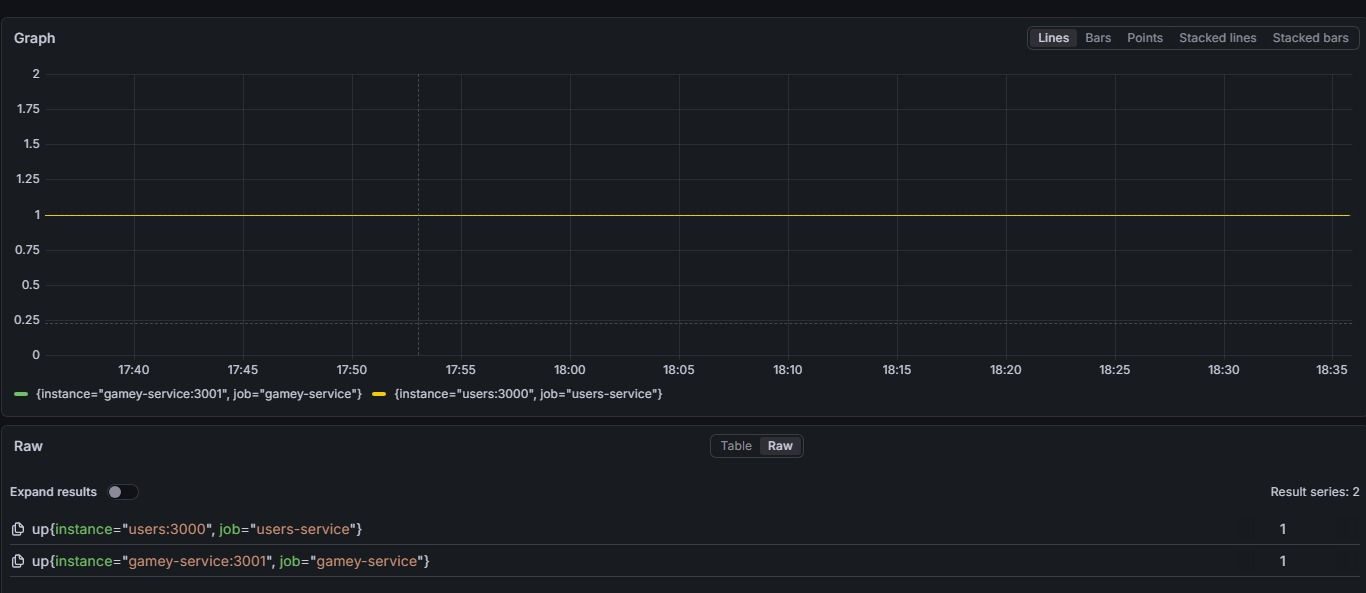Switch to Stacked lines rendering
This screenshot has width=1366, height=593.
tap(1217, 37)
